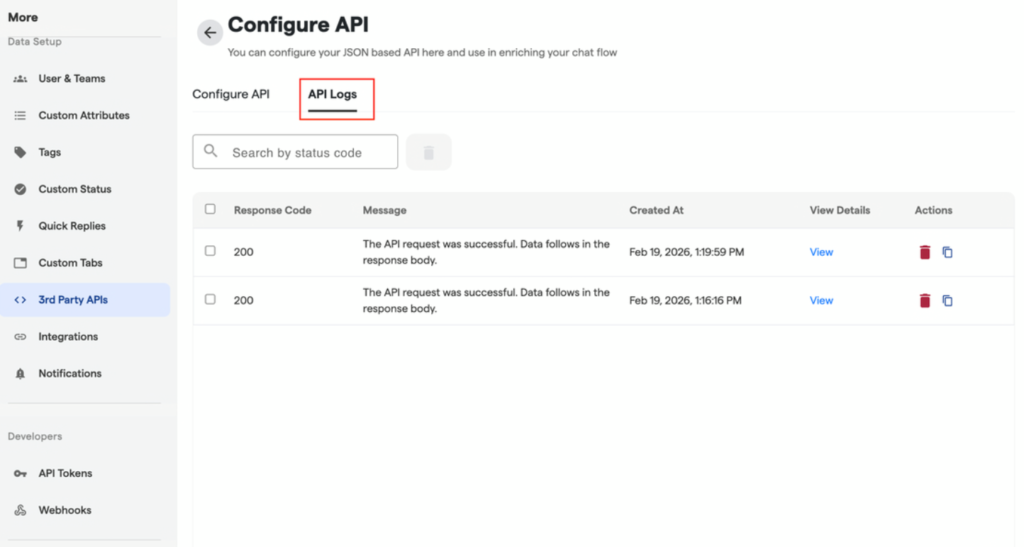Viewport: 1024px width, 547px height.
Task: Click the Developers section label
Action: click(35, 437)
